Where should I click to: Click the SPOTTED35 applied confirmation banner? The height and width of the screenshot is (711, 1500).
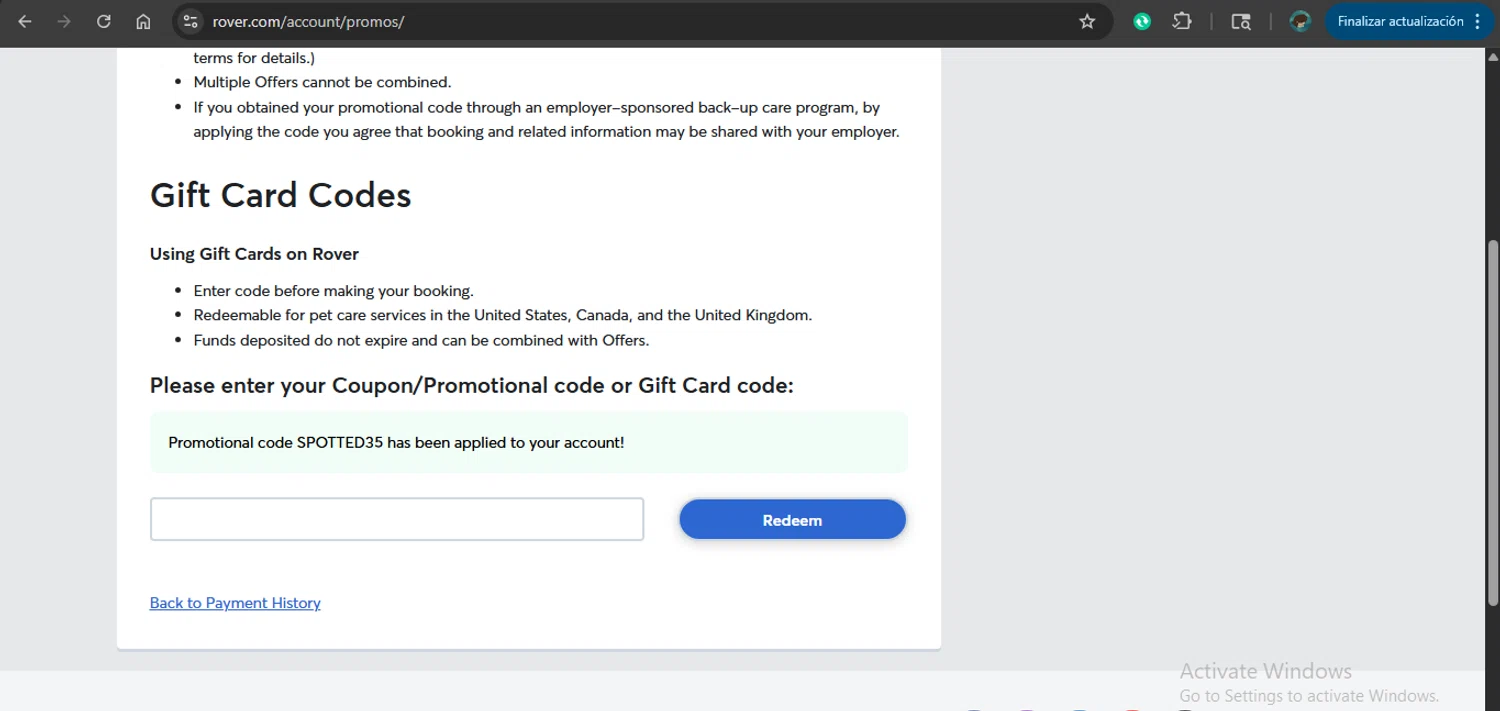point(528,442)
